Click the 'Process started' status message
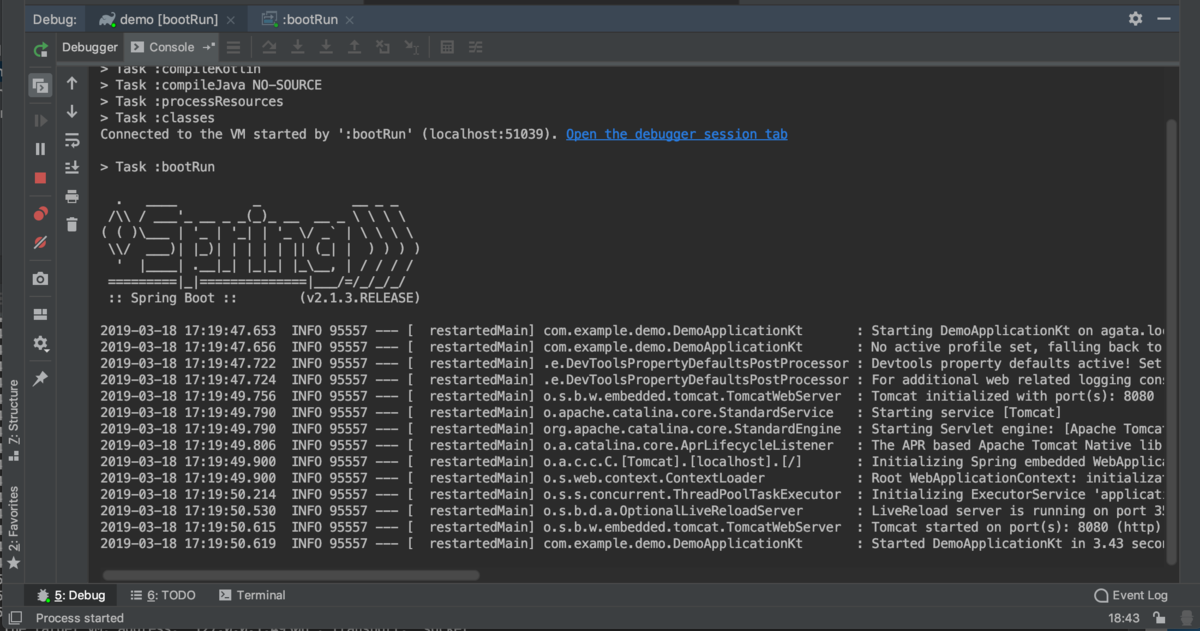The width and height of the screenshot is (1200, 631). 80,618
